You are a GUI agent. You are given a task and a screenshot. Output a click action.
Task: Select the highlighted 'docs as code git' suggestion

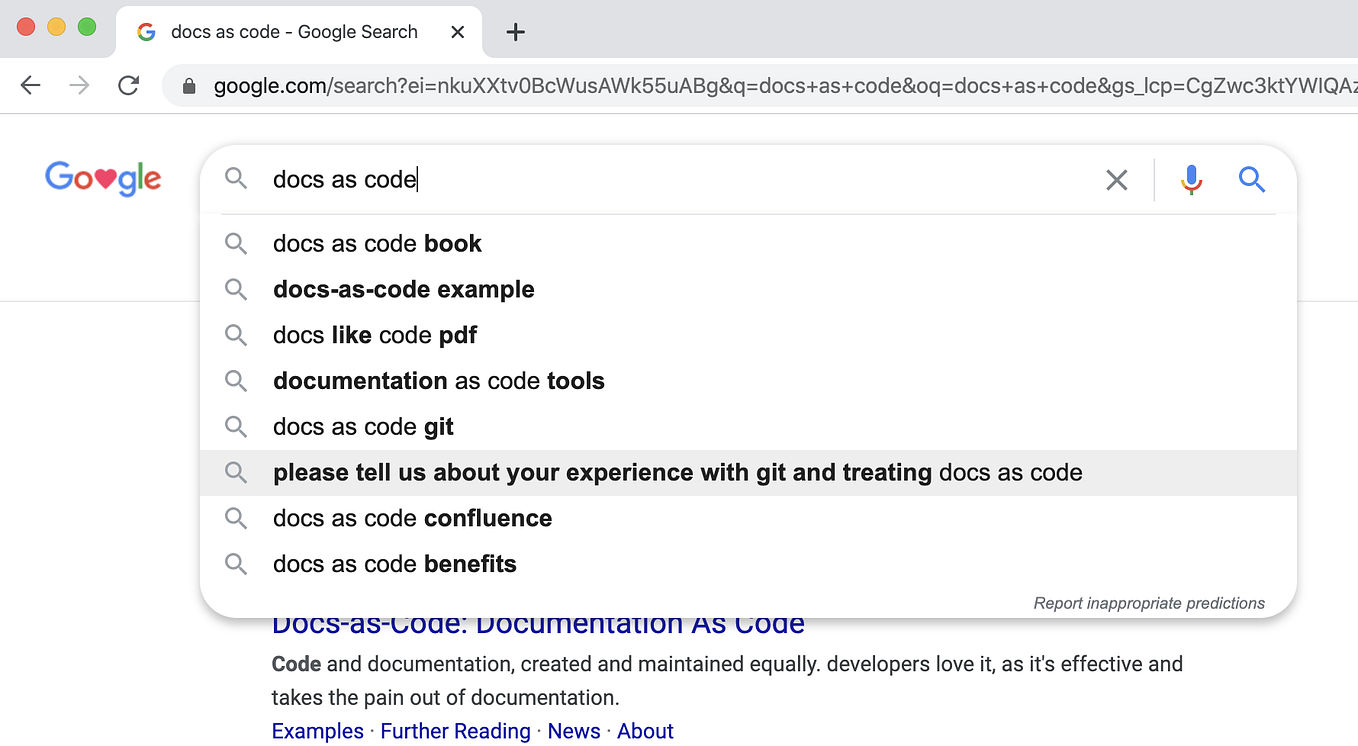[363, 426]
